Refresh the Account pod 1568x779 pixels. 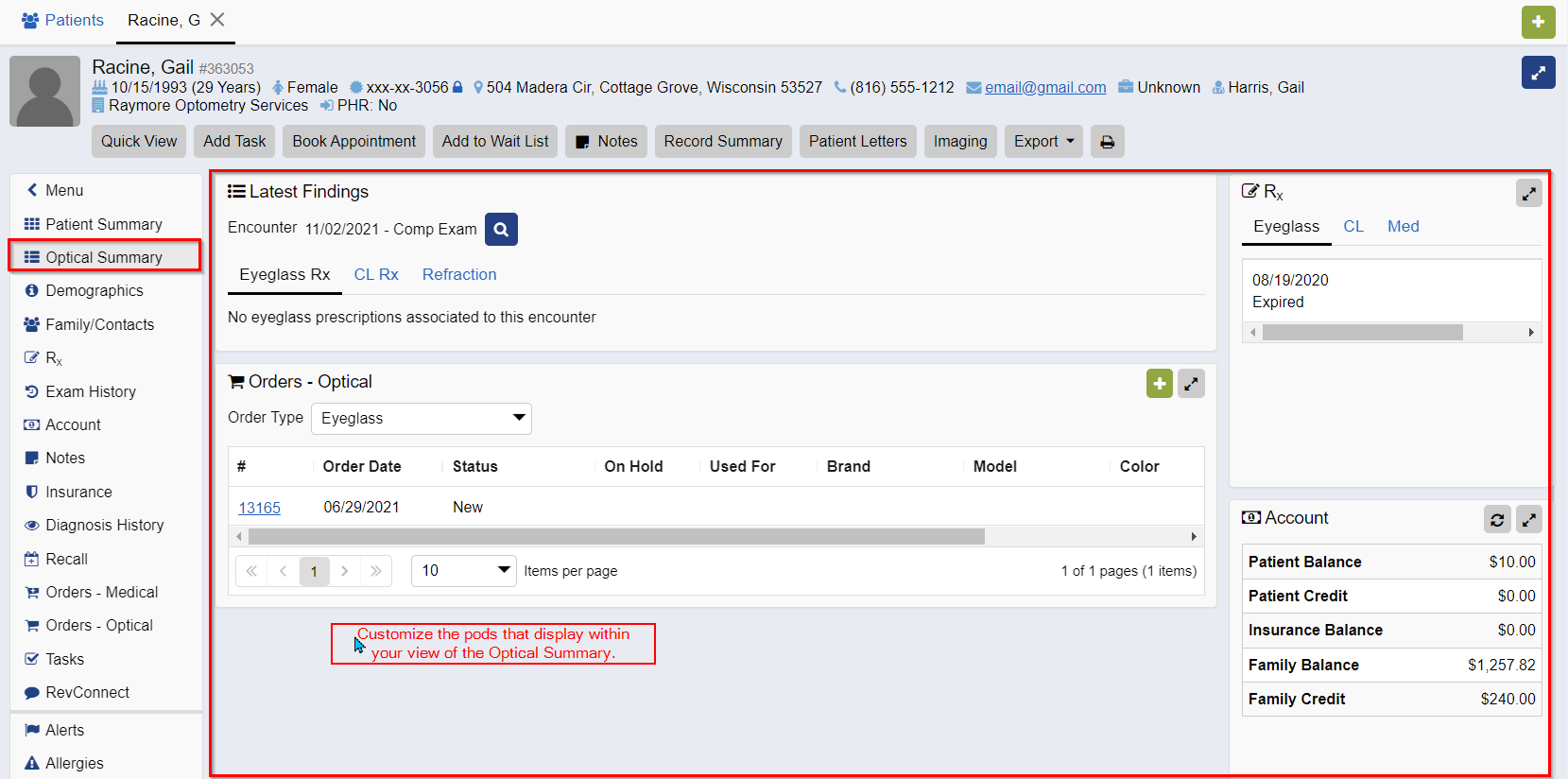[1497, 519]
